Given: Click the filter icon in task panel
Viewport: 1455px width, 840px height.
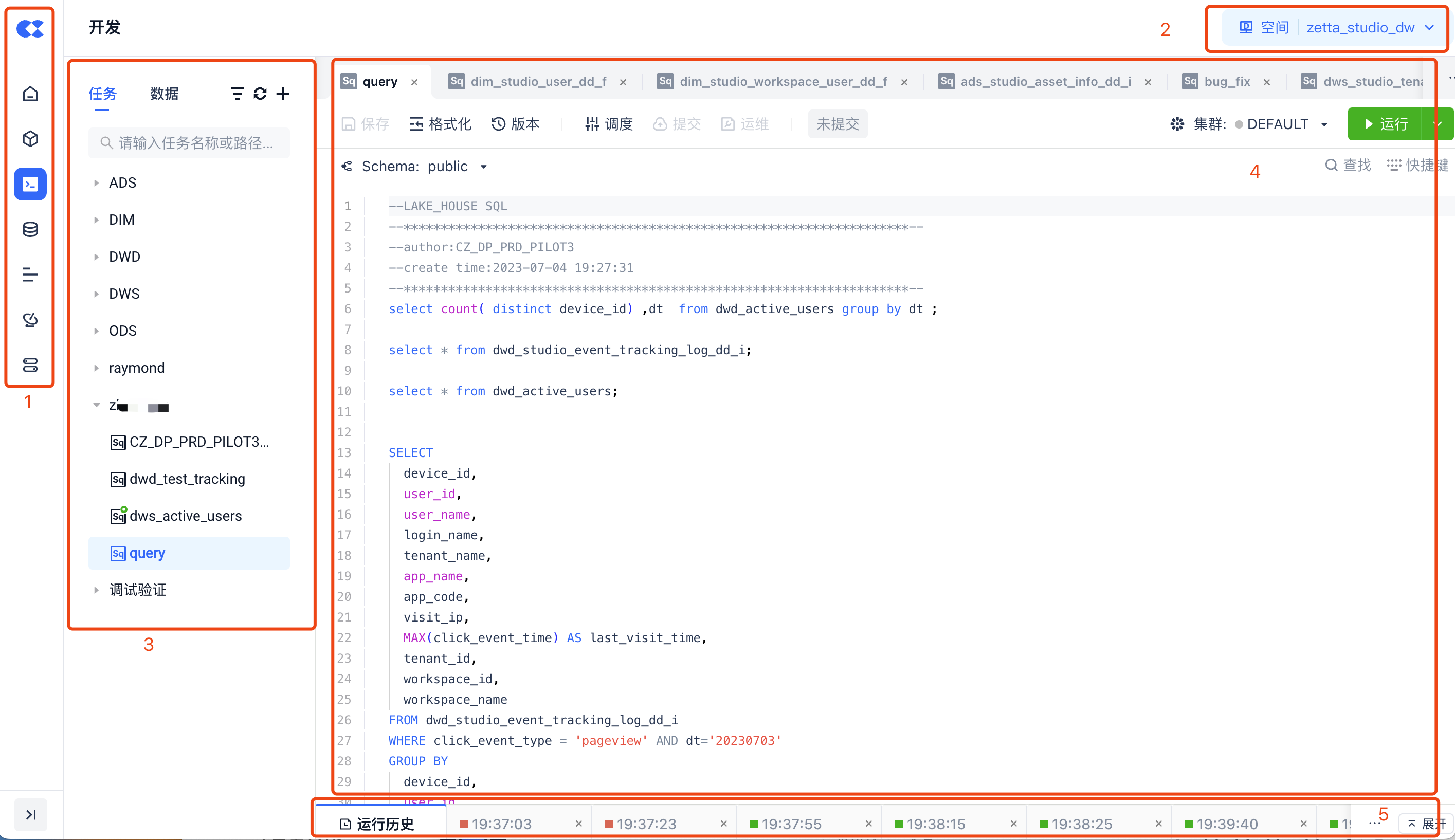Looking at the screenshot, I should [x=237, y=94].
